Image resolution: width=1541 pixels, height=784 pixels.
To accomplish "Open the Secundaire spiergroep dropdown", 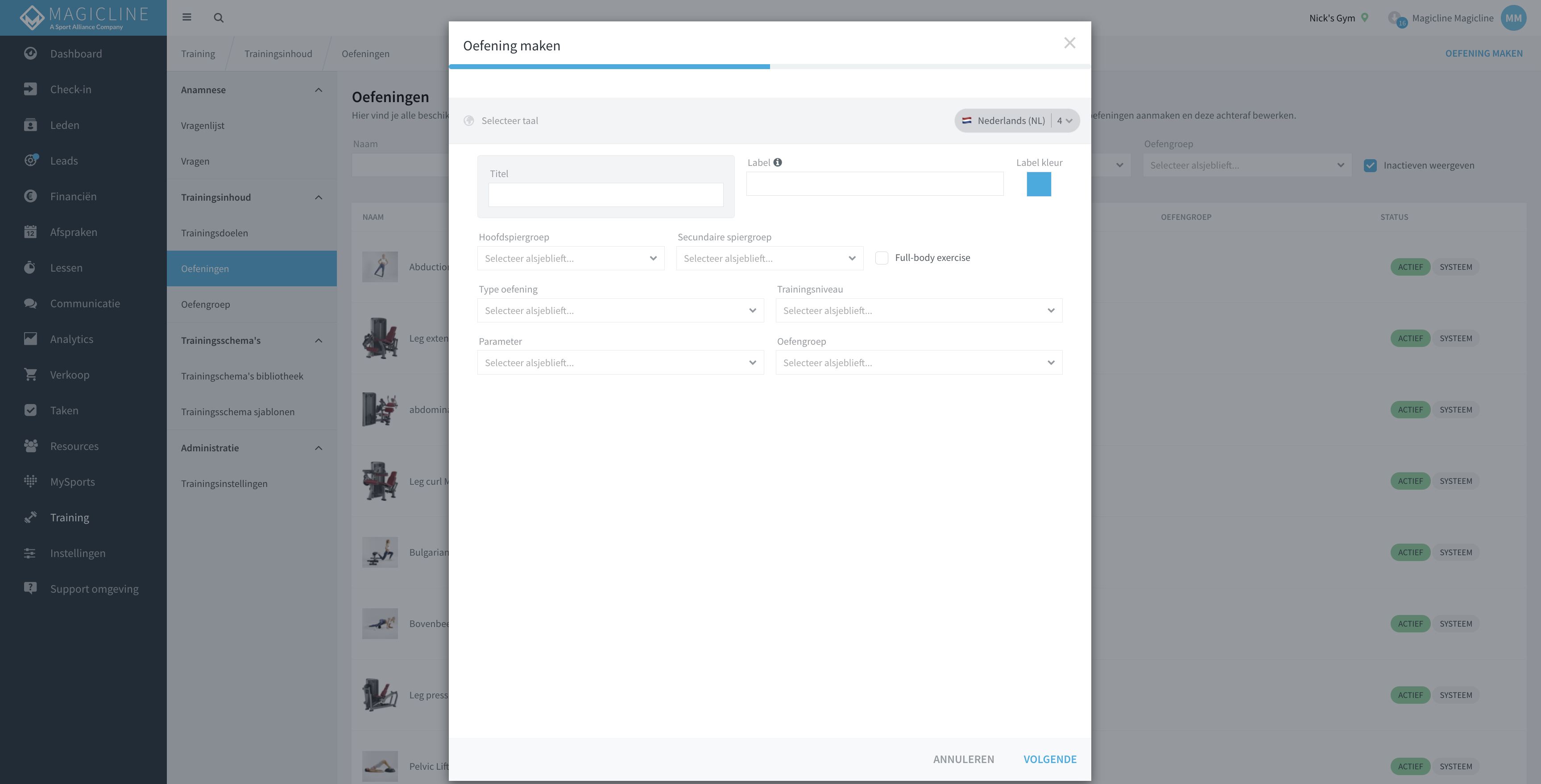I will (x=770, y=258).
